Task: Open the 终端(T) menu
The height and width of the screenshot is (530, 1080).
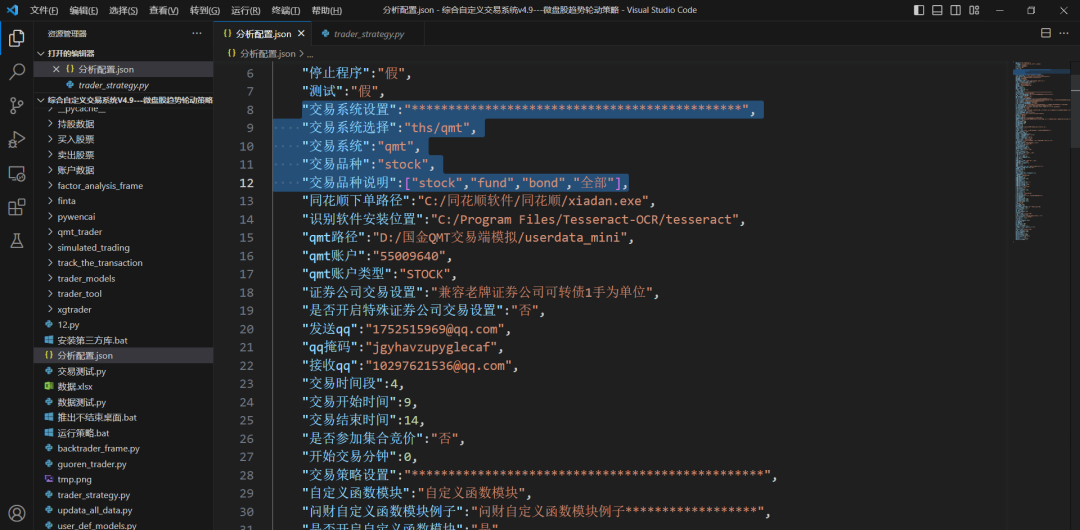Action: 286,10
